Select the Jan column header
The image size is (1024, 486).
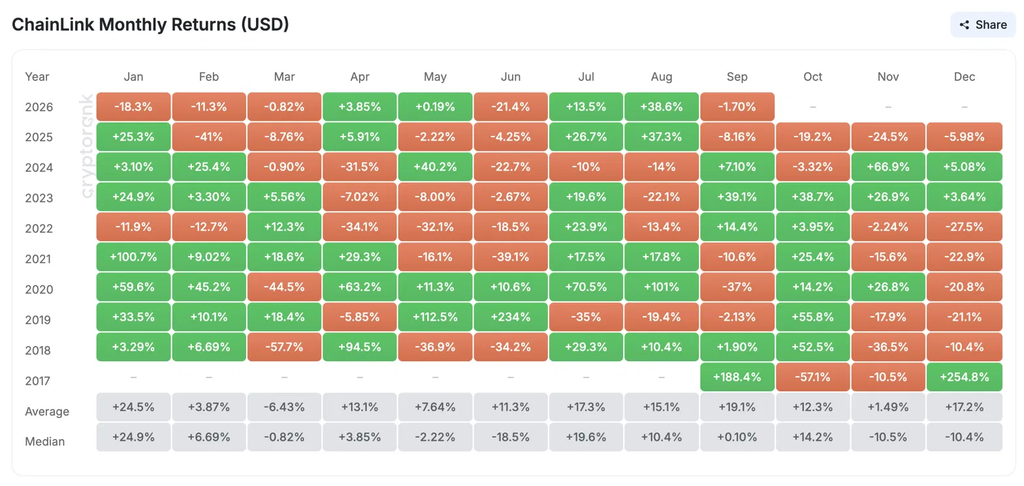134,76
